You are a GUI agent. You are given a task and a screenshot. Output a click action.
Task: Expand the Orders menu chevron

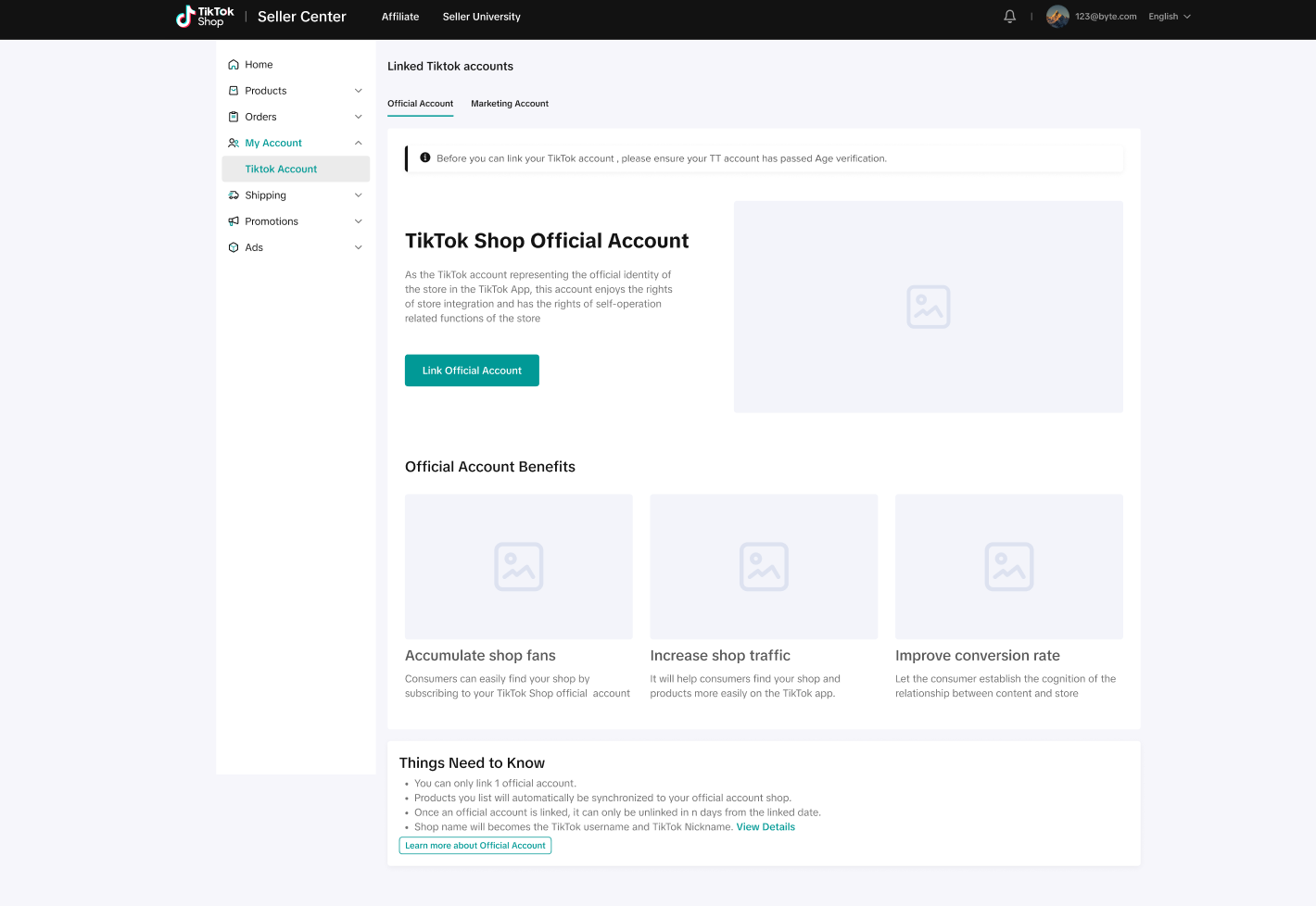coord(359,117)
